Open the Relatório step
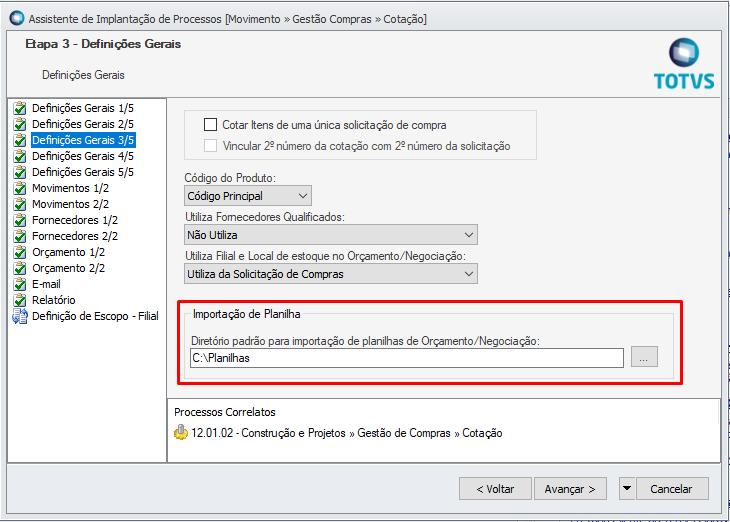 tap(54, 300)
